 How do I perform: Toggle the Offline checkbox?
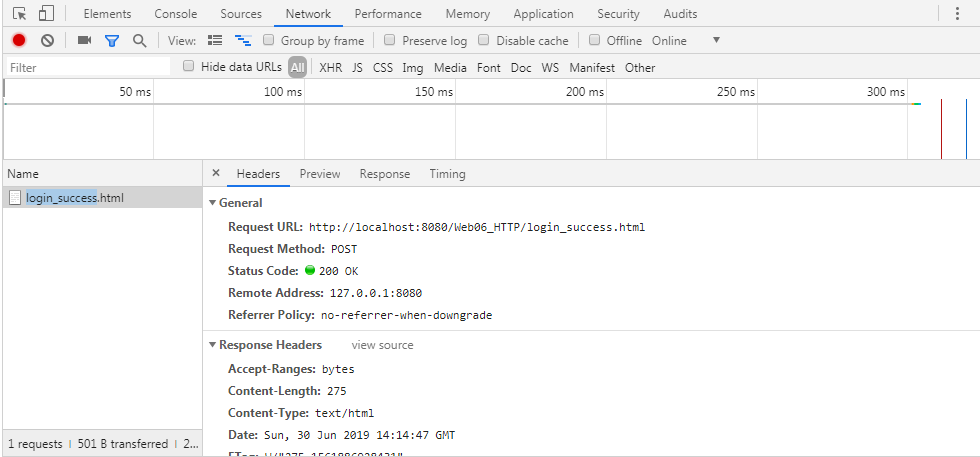[x=595, y=40]
